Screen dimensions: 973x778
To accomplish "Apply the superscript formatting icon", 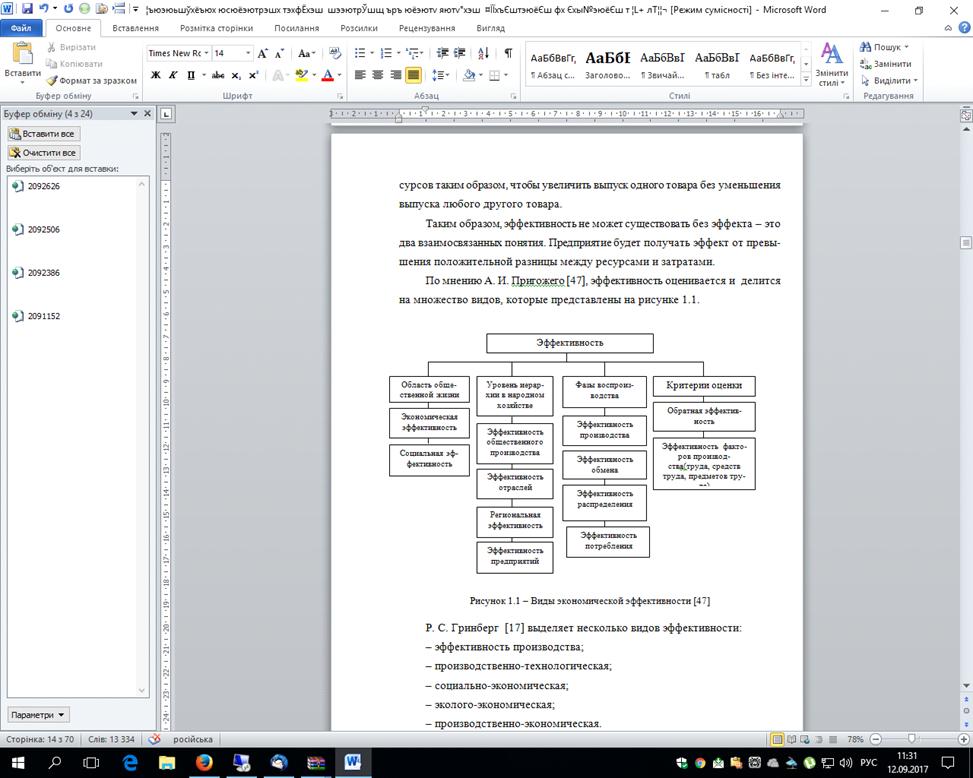I will 253,75.
